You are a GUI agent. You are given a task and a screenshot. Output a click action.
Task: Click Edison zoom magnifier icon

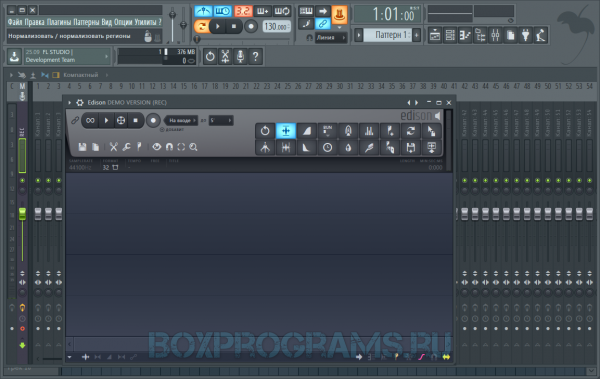(193, 147)
